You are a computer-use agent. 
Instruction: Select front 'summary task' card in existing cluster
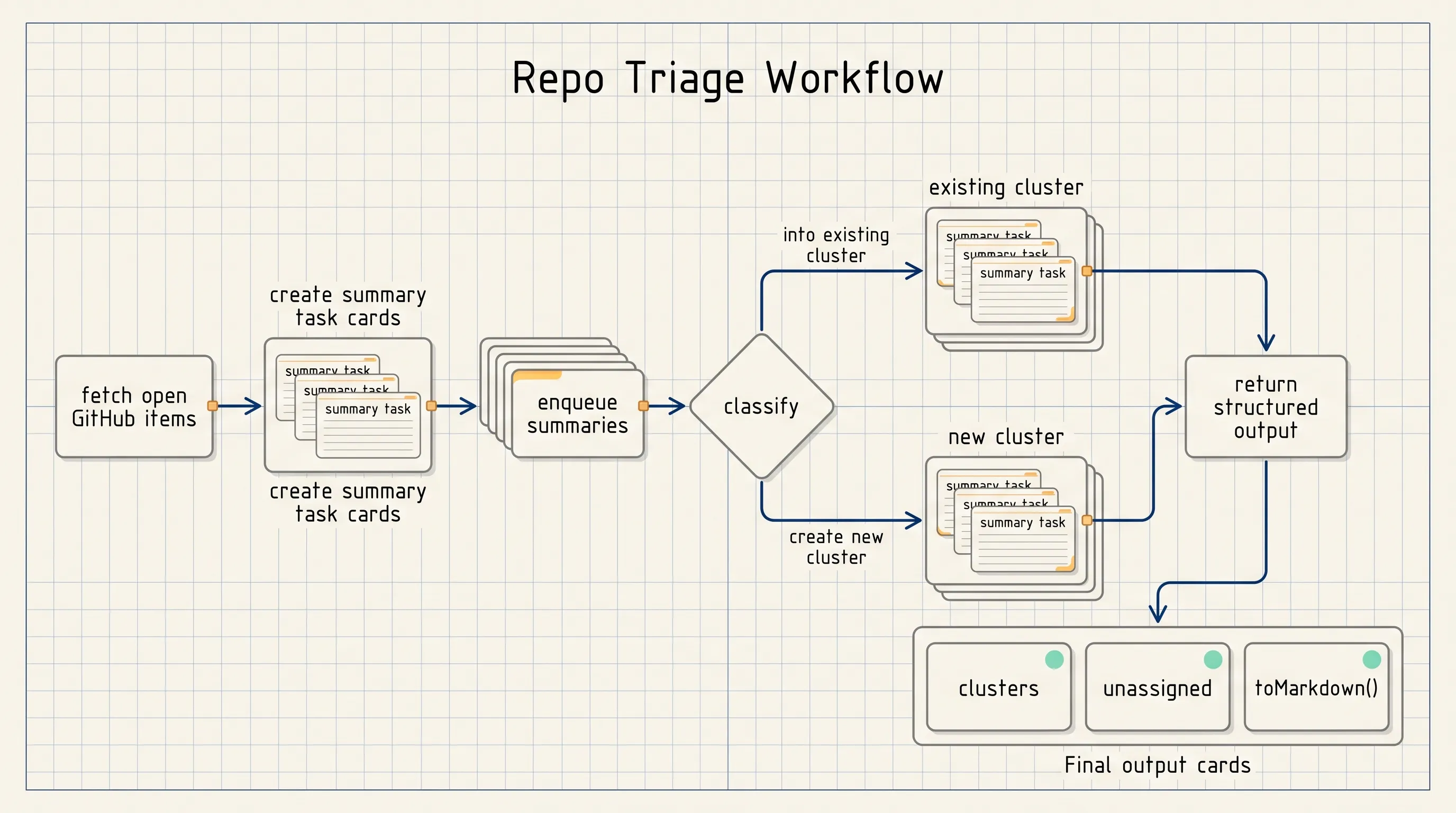tap(1023, 290)
